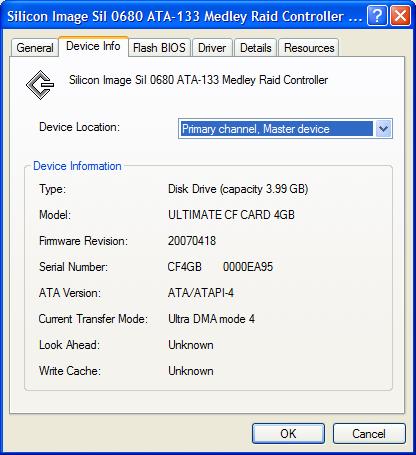Viewport: 416px width, 455px height.
Task: Click the Firmware Revision: label
Action: [83, 241]
